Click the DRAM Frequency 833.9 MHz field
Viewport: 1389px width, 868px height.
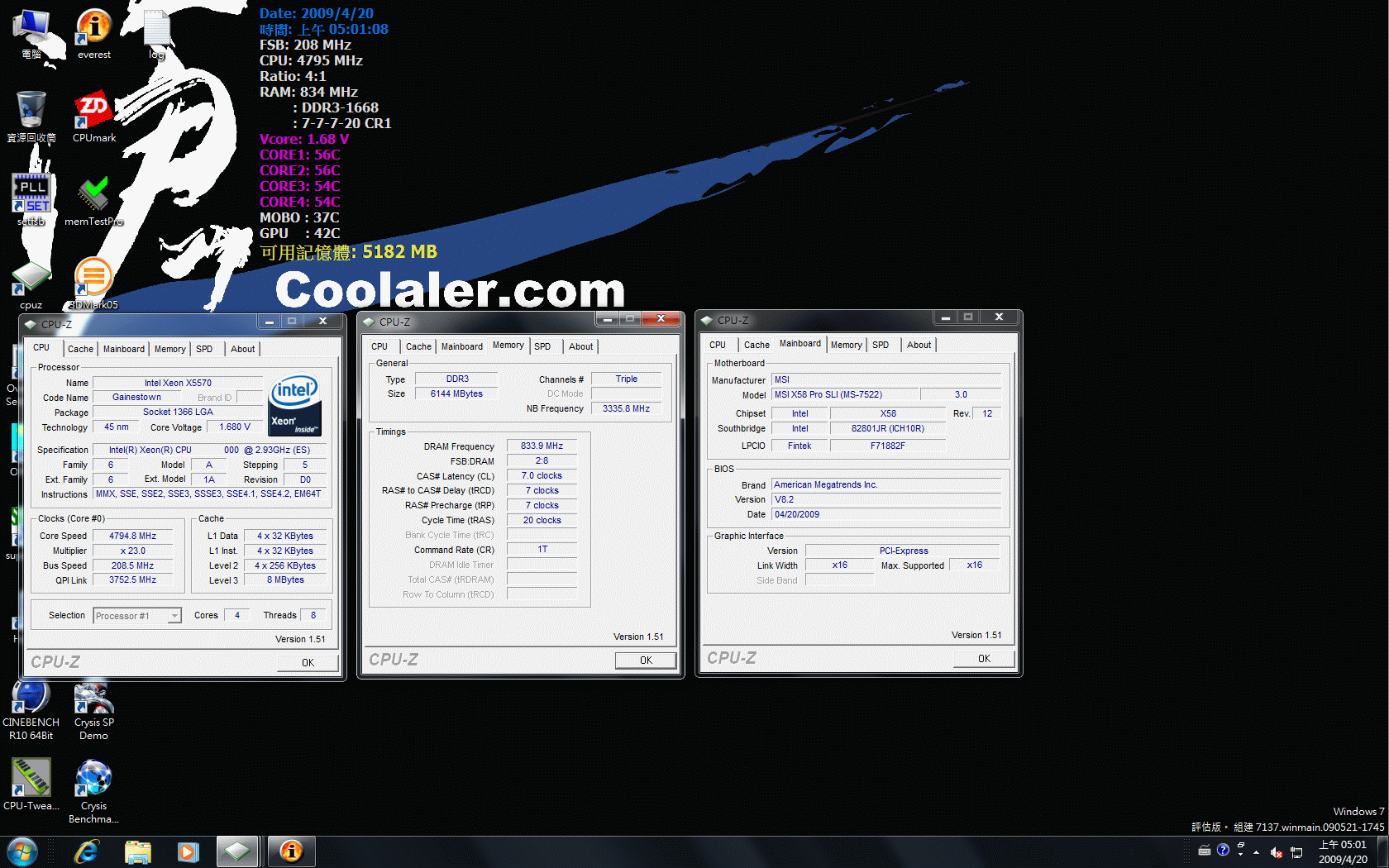pos(542,446)
